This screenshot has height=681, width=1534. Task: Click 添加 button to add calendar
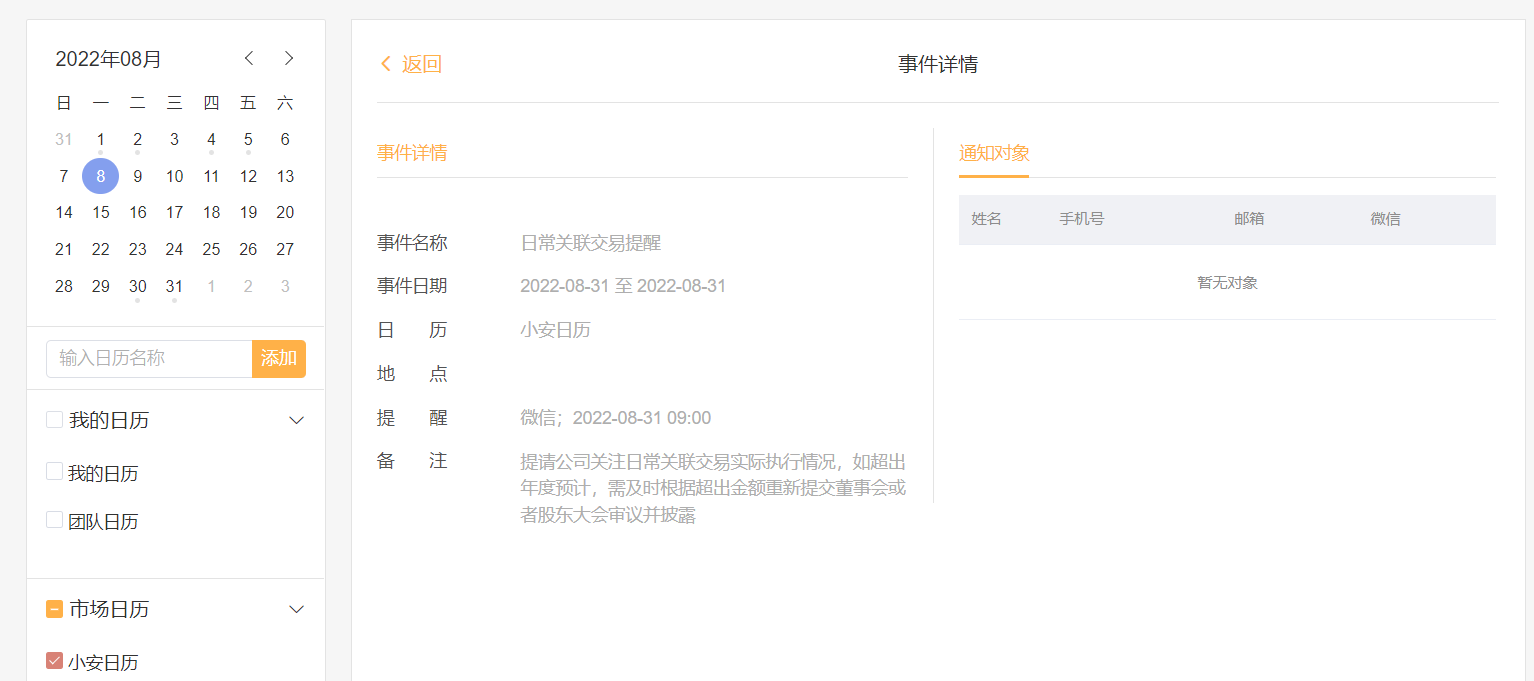pyautogui.click(x=279, y=358)
